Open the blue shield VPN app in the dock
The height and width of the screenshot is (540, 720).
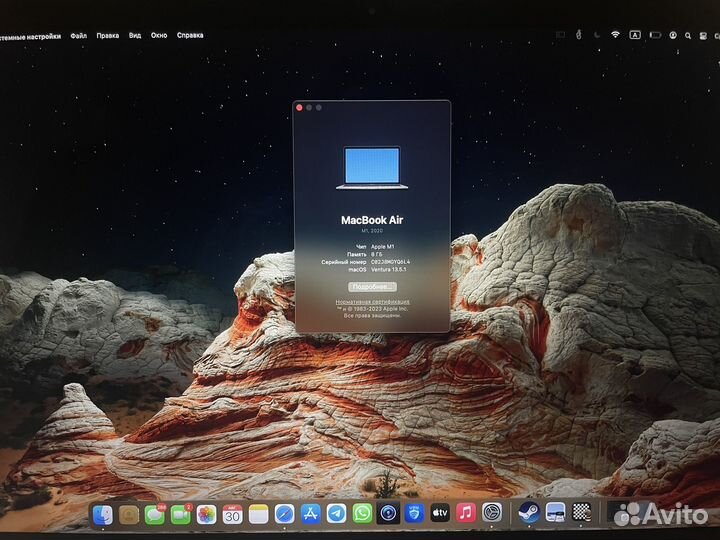414,513
